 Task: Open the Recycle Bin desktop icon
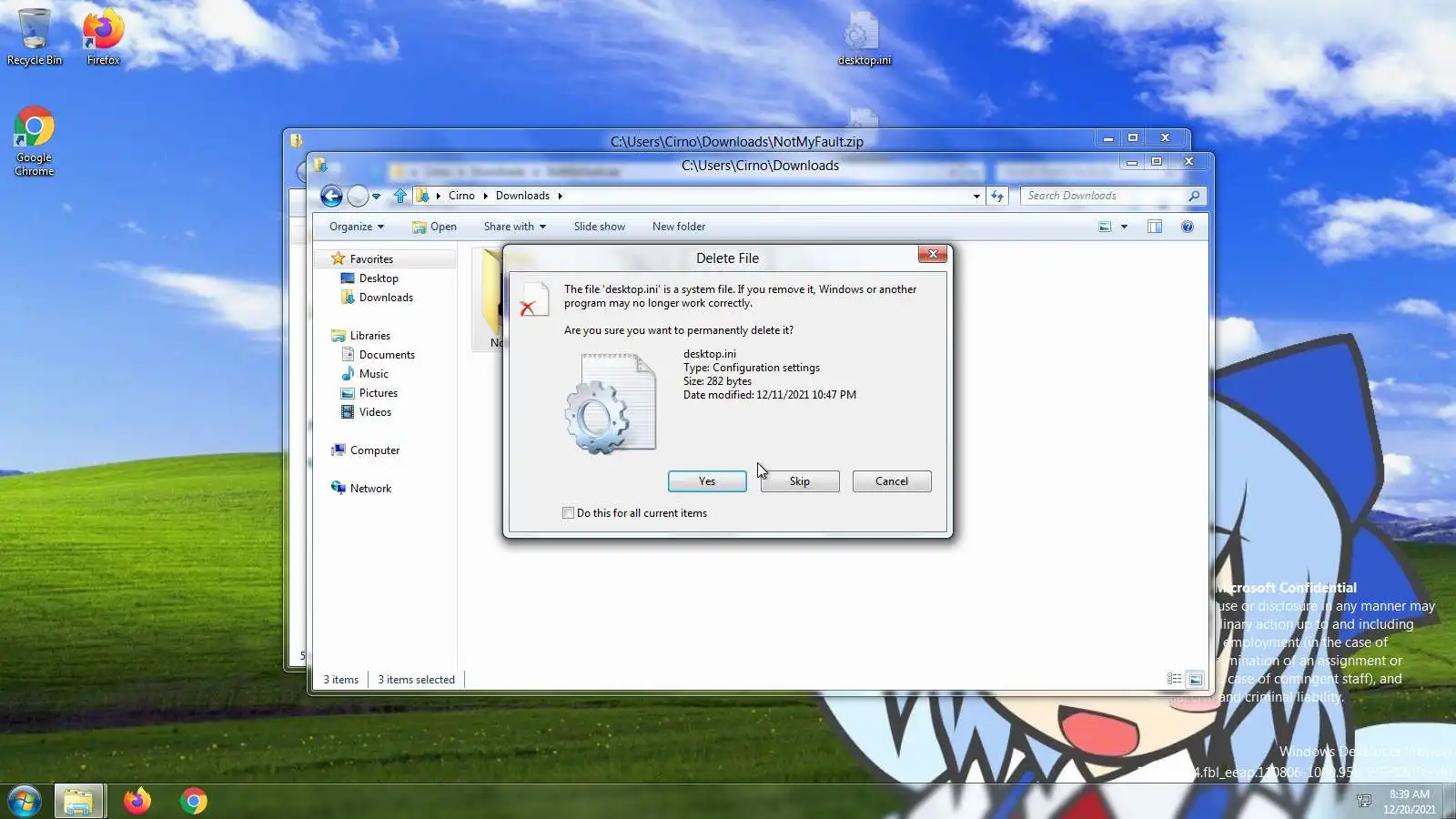(35, 36)
